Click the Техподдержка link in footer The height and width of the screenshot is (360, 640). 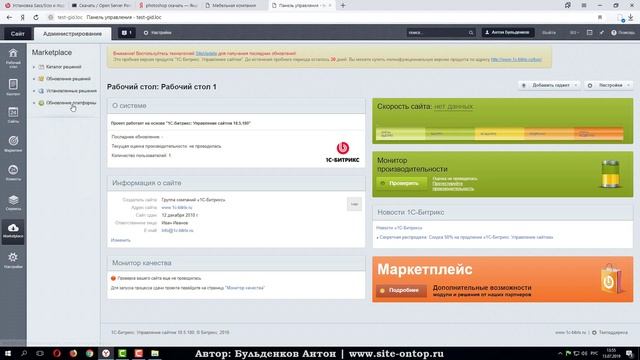tap(613, 333)
